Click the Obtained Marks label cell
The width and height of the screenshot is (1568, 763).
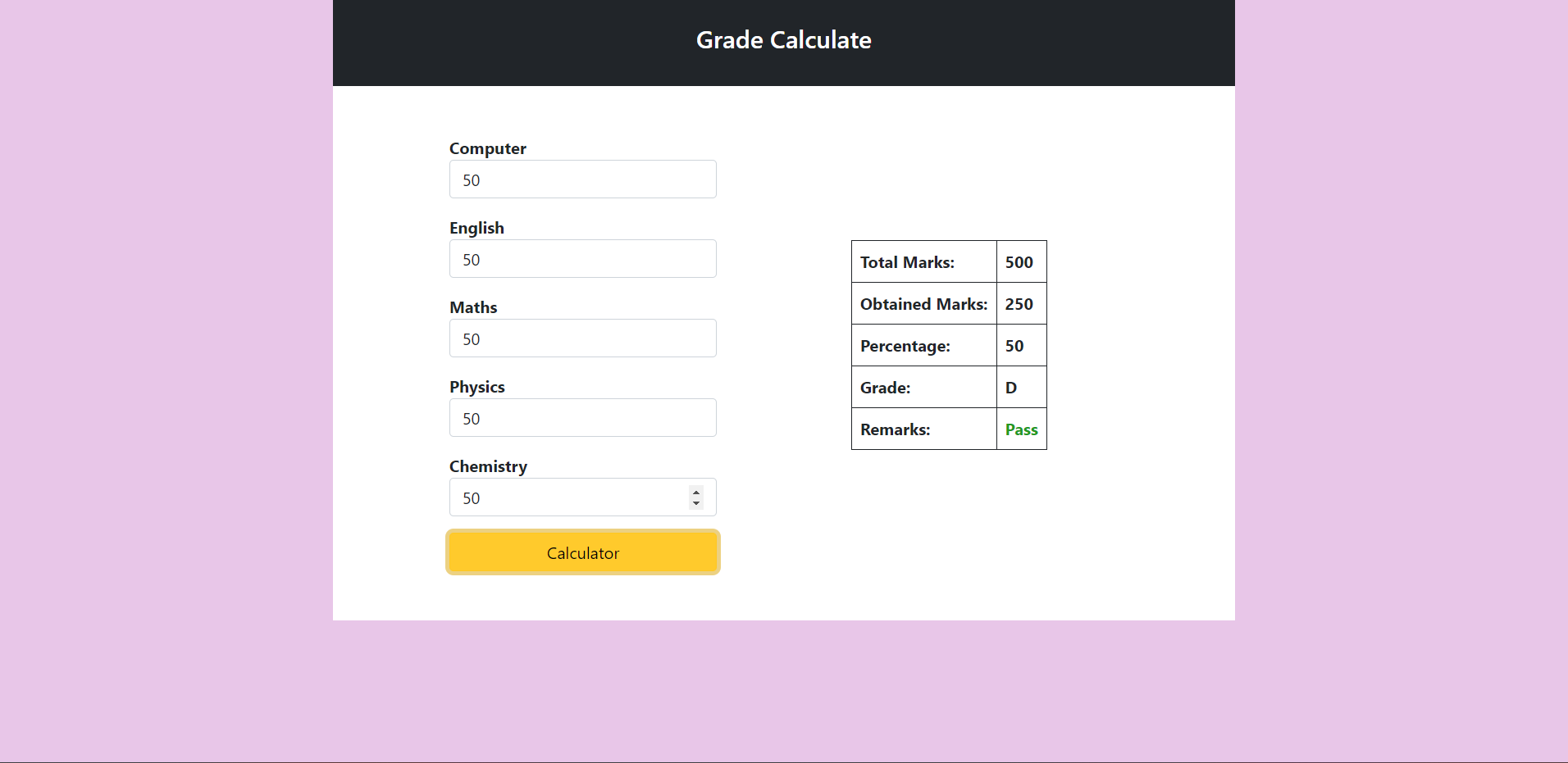pyautogui.click(x=923, y=303)
